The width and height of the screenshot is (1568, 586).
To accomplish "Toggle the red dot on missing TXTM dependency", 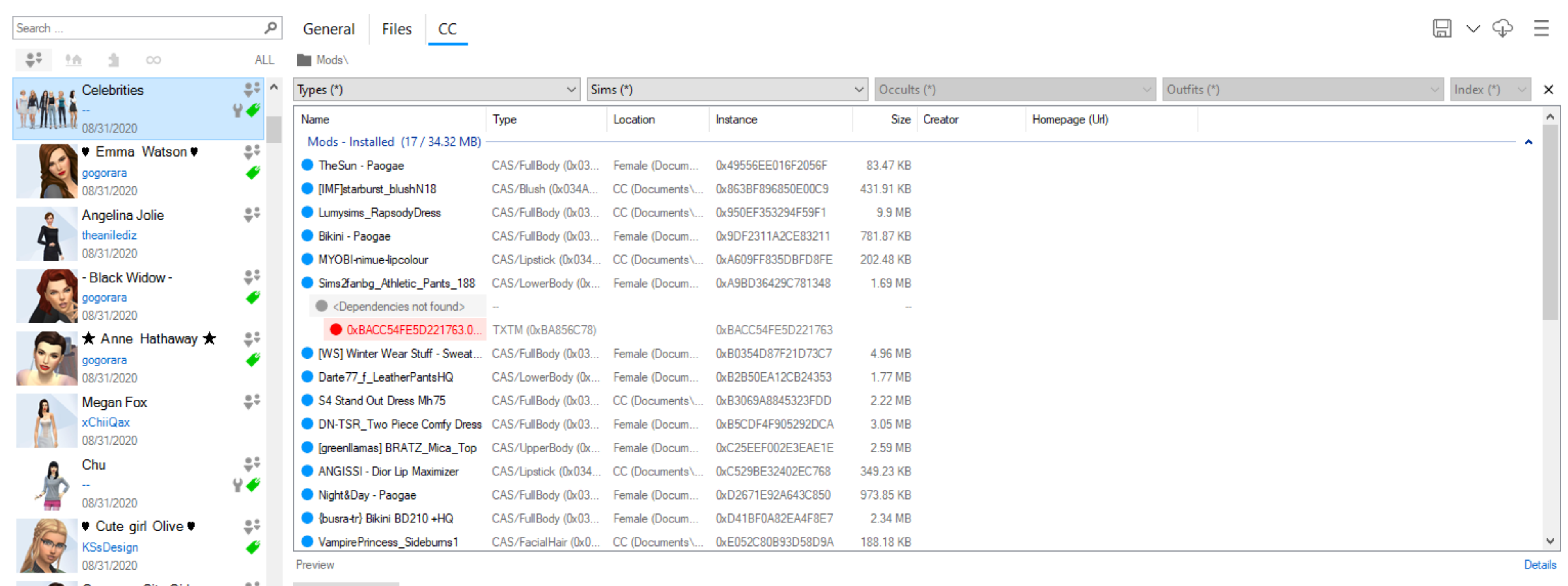I will 336,330.
